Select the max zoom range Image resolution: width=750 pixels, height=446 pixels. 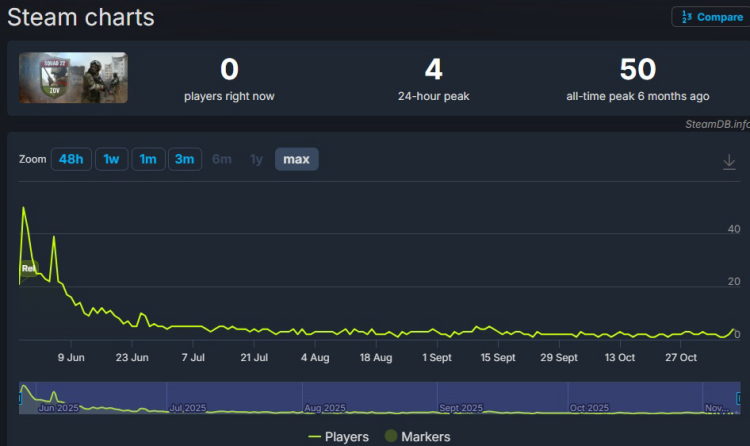tap(297, 159)
